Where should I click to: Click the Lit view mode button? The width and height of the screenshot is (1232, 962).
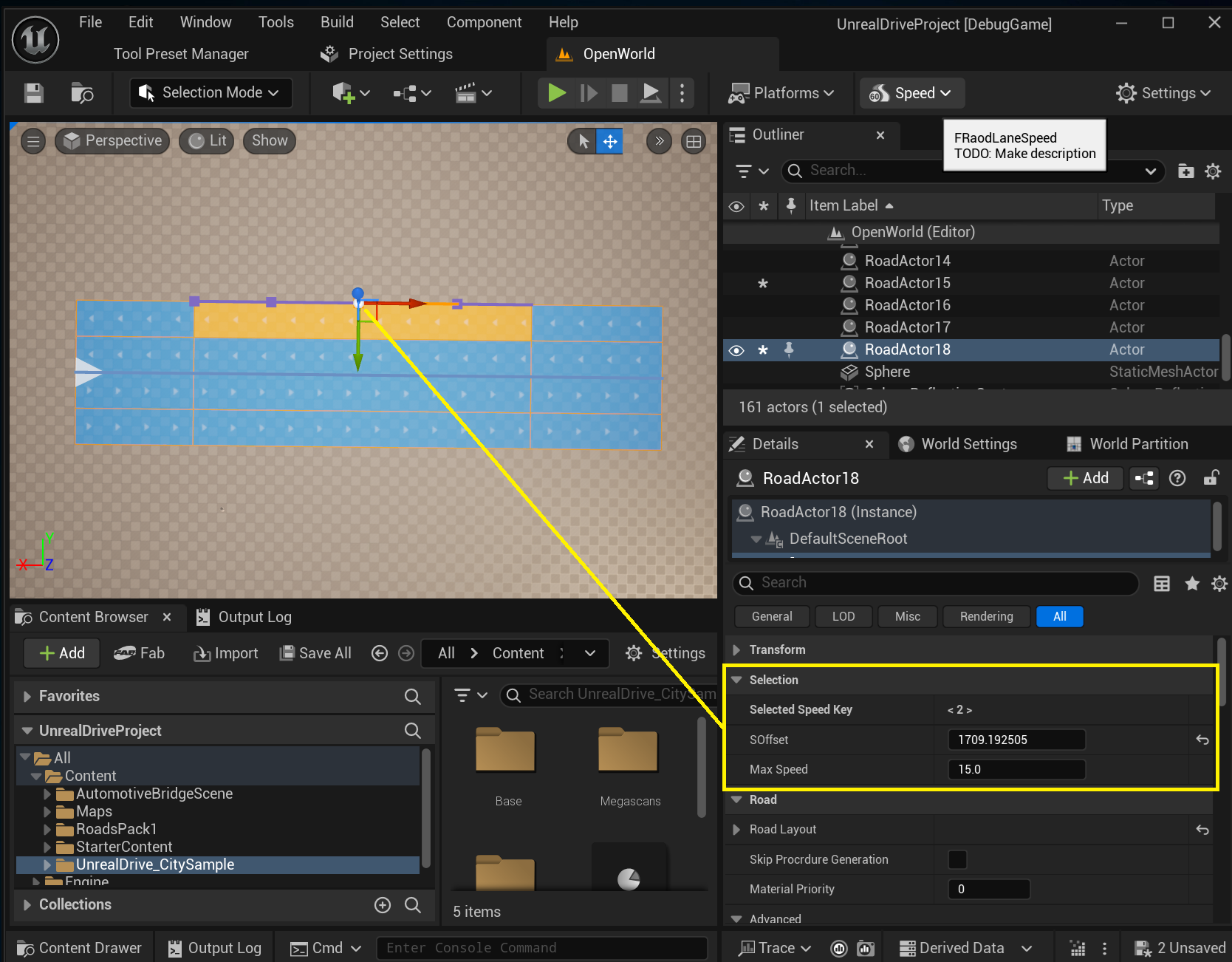point(208,141)
